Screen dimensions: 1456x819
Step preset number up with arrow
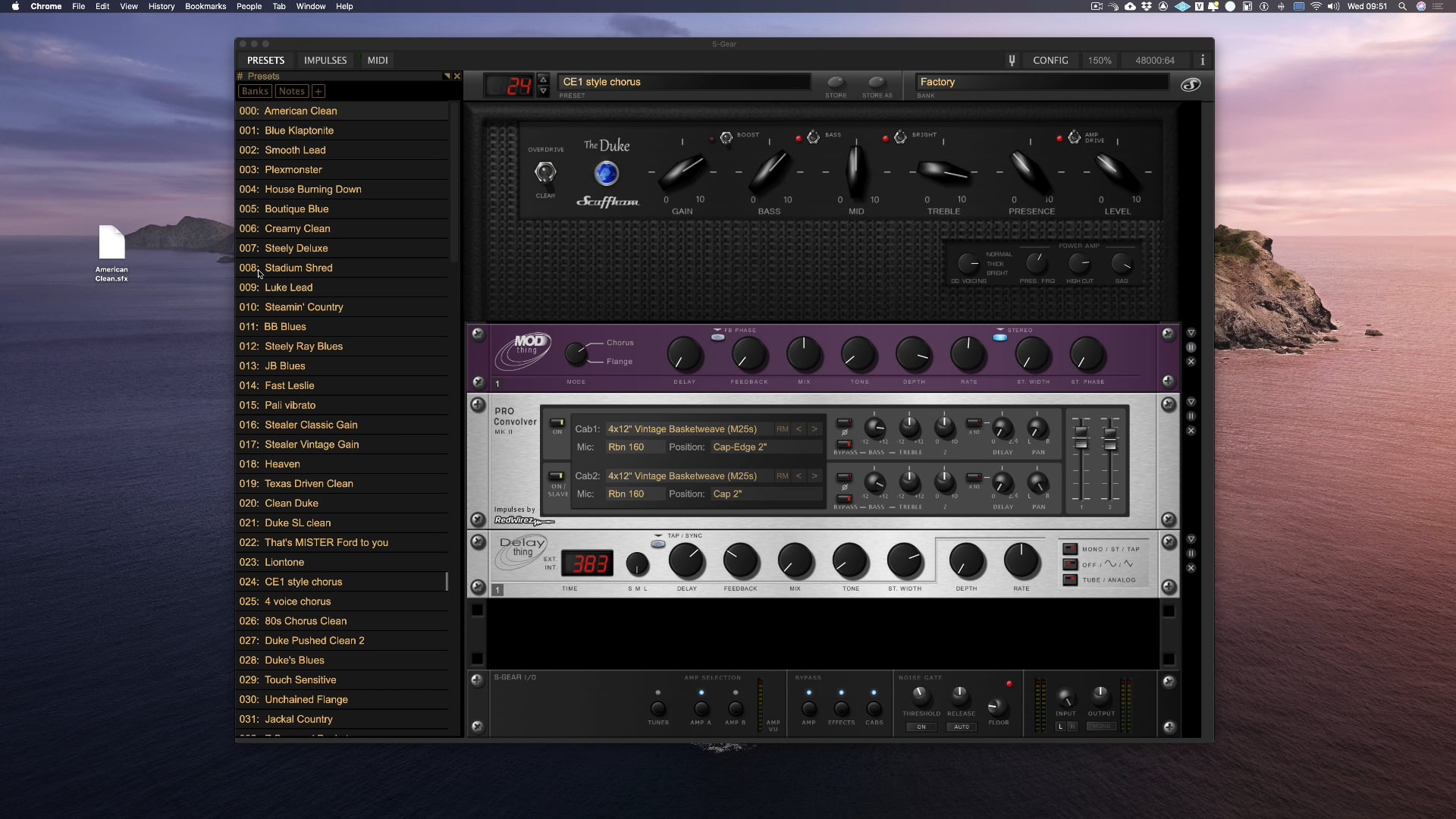point(543,79)
